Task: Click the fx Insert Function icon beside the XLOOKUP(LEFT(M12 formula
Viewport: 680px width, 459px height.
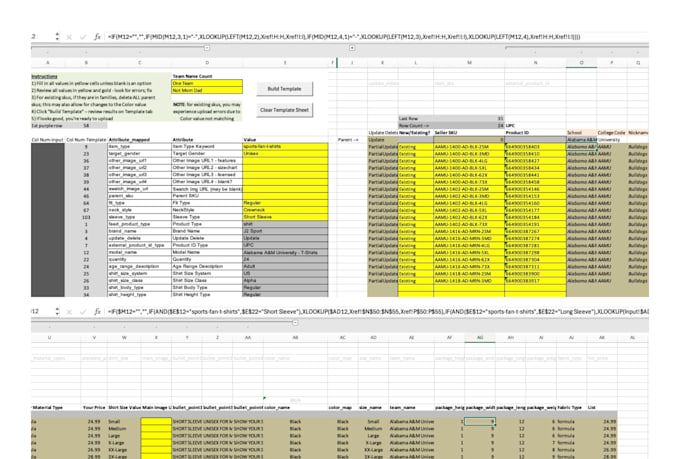Action: 97,37
